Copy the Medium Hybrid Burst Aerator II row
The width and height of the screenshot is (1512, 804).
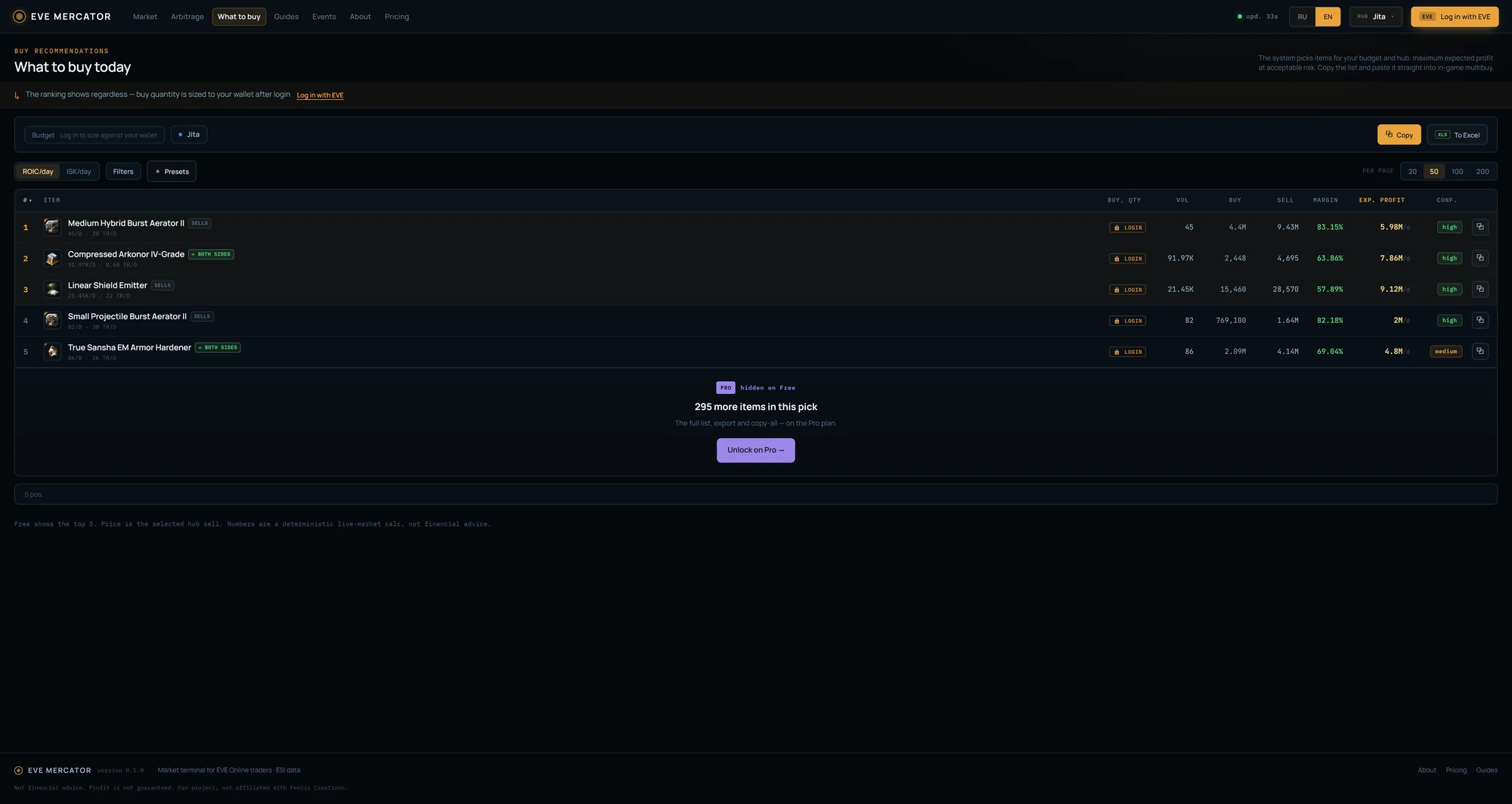(x=1480, y=227)
